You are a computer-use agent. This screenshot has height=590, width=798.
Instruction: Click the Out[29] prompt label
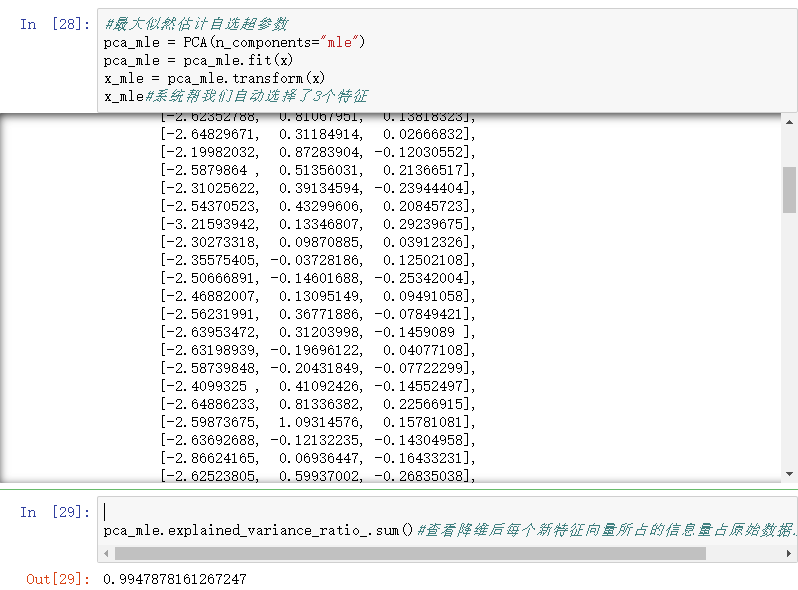click(x=58, y=579)
